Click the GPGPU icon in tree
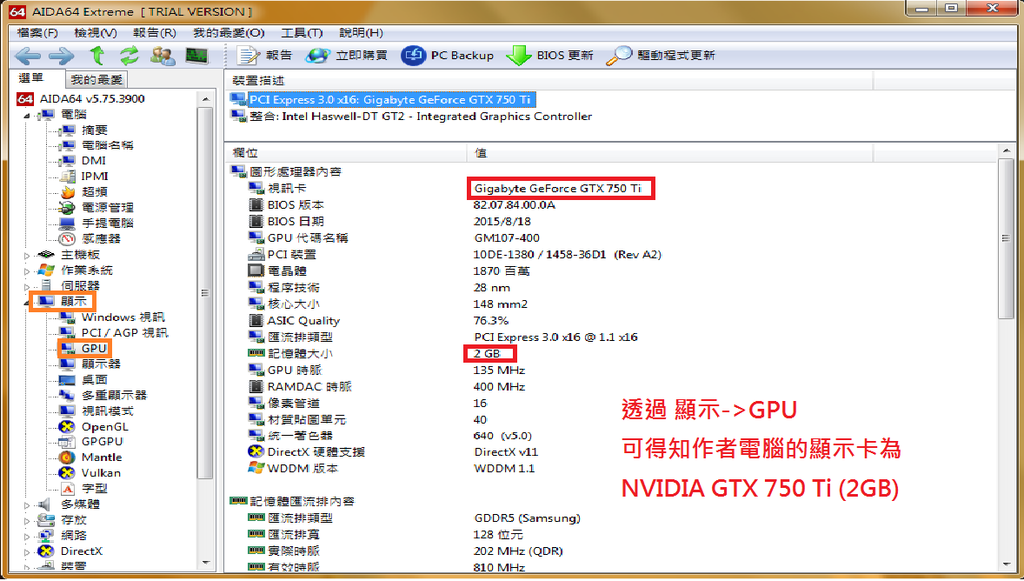Image resolution: width=1024 pixels, height=581 pixels. coord(67,442)
